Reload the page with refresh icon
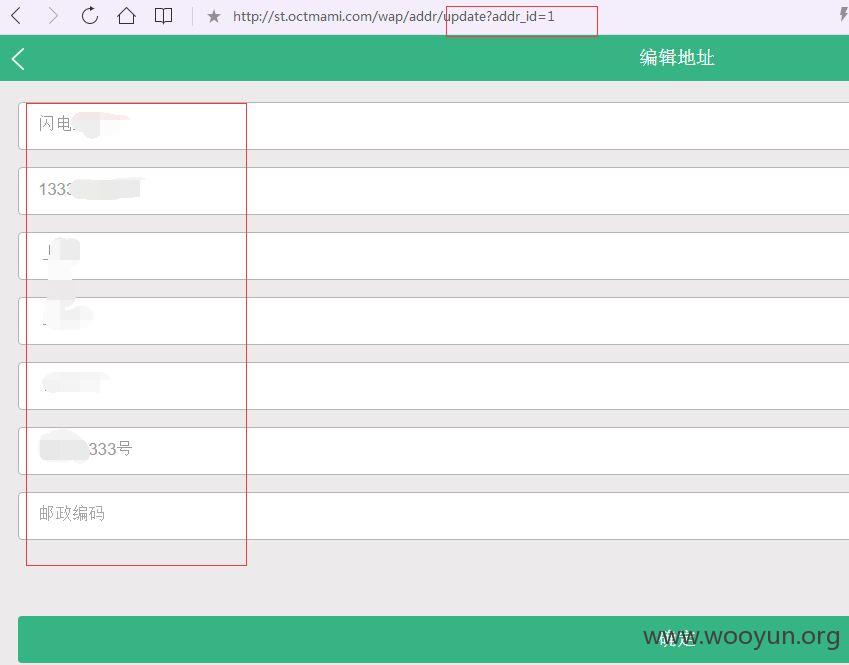The height and width of the screenshot is (665, 849). point(89,16)
